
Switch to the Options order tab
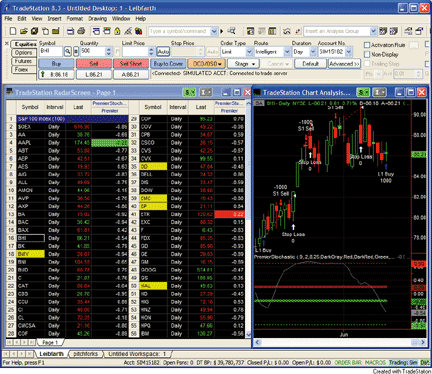pyautogui.click(x=23, y=53)
